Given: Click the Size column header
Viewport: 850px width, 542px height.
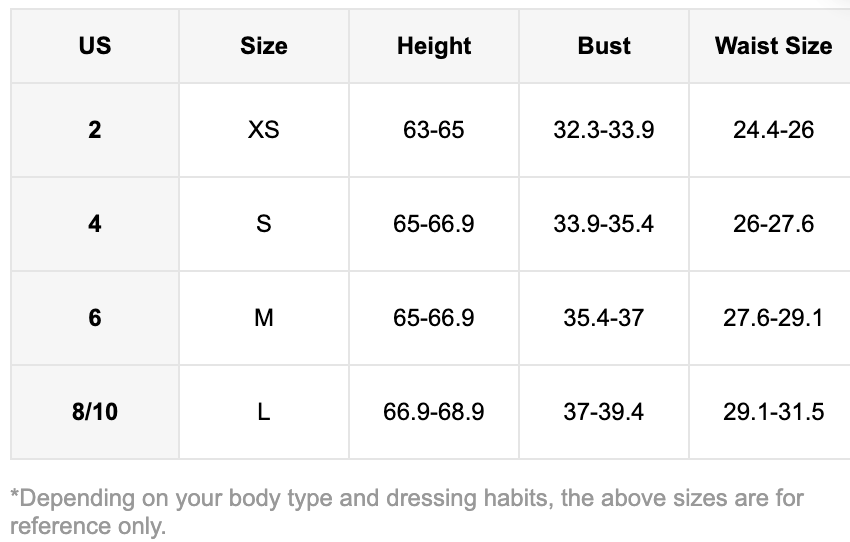Looking at the screenshot, I should [x=264, y=46].
